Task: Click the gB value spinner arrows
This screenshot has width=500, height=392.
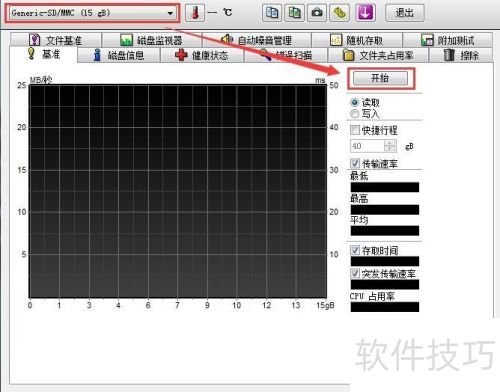Action: (390, 146)
